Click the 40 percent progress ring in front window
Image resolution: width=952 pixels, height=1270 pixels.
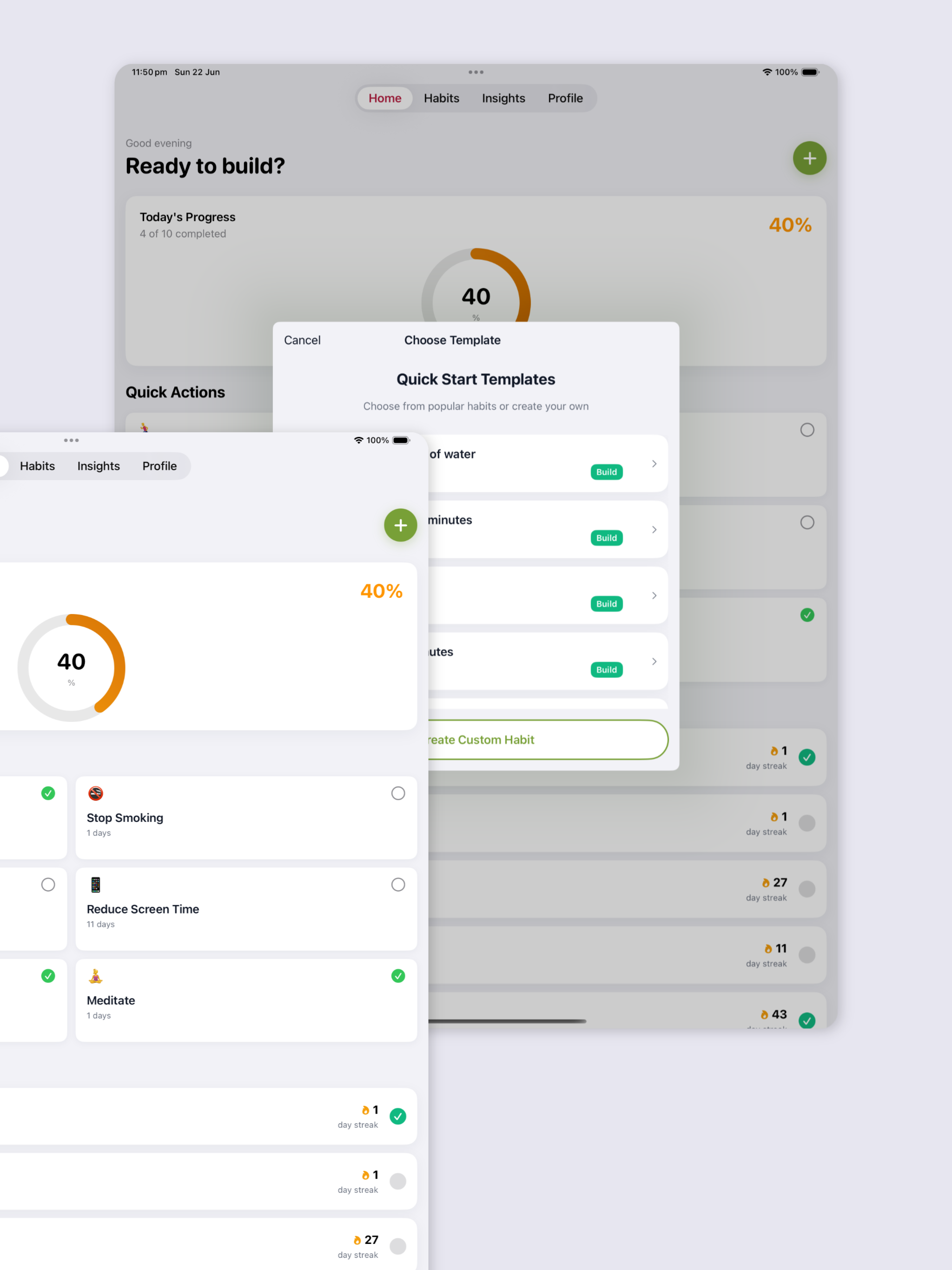point(71,667)
